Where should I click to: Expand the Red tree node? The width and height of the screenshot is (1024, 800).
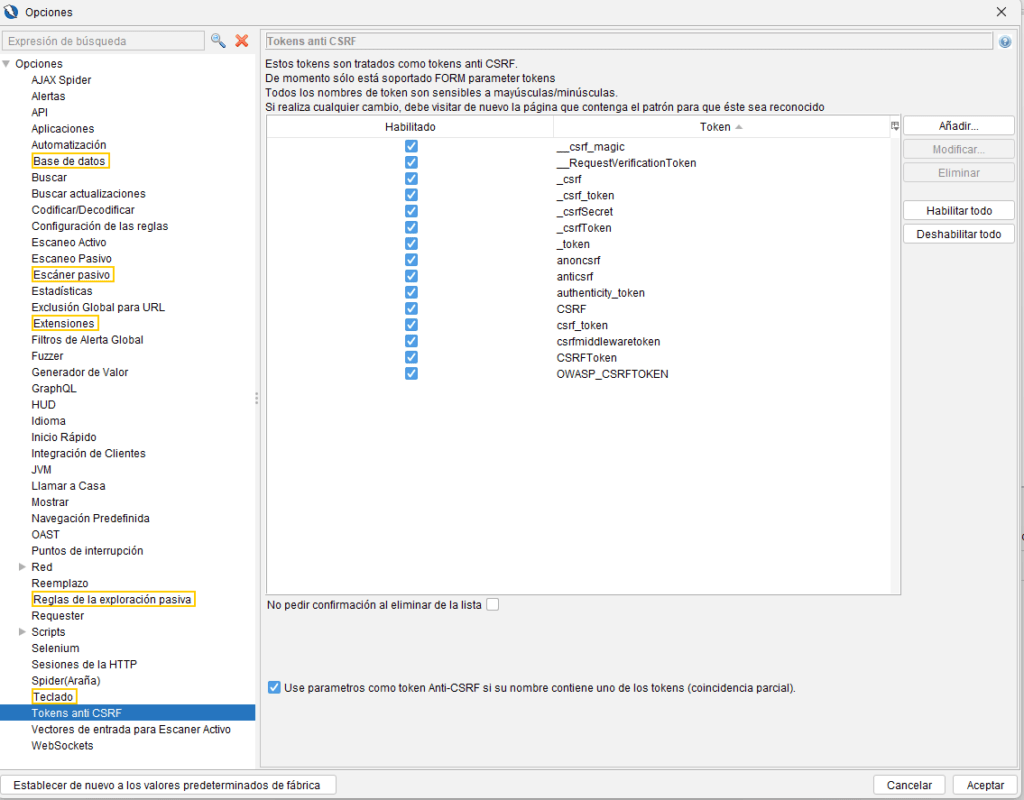(23, 567)
